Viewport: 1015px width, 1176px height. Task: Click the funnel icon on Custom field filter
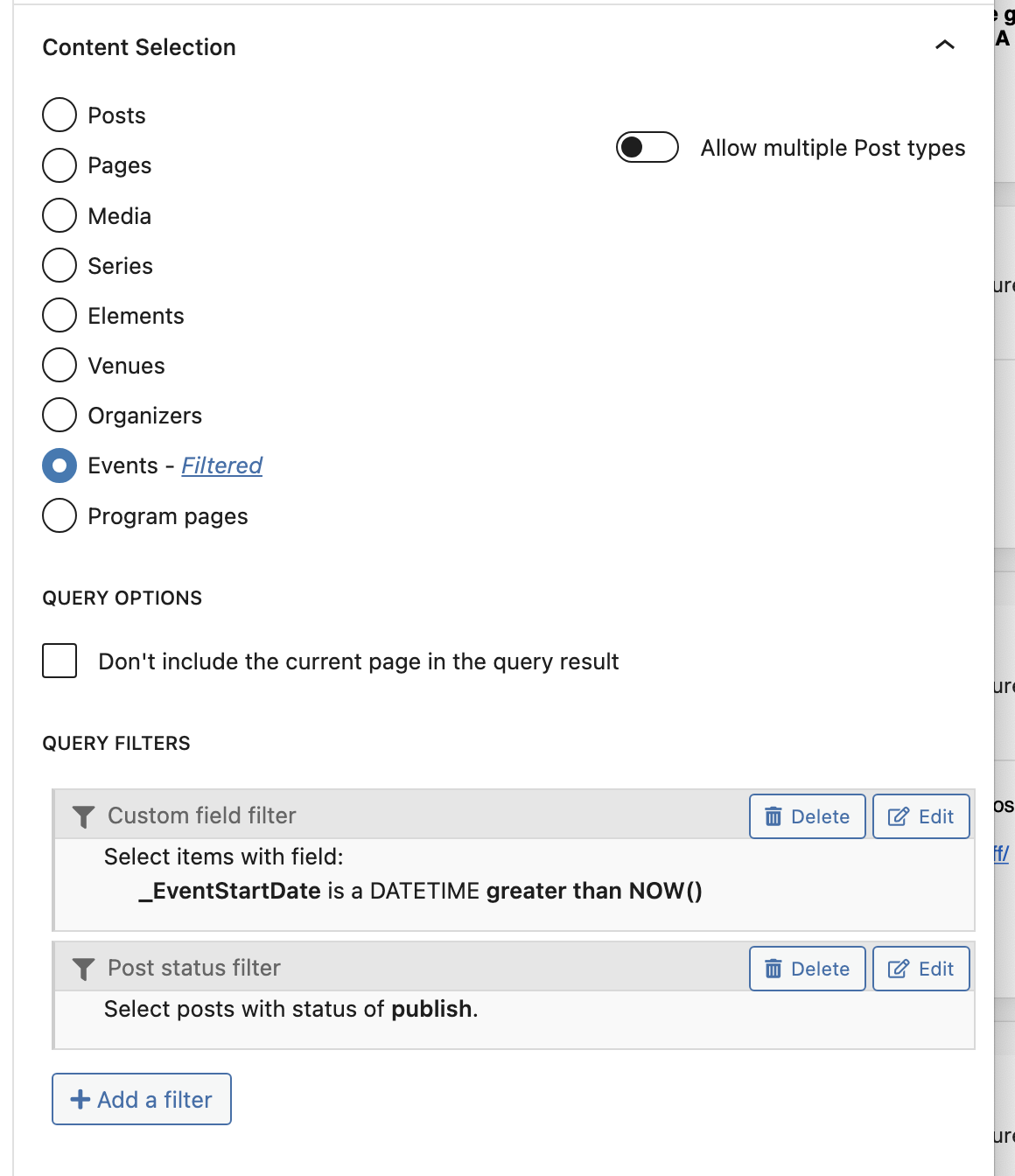pos(83,816)
